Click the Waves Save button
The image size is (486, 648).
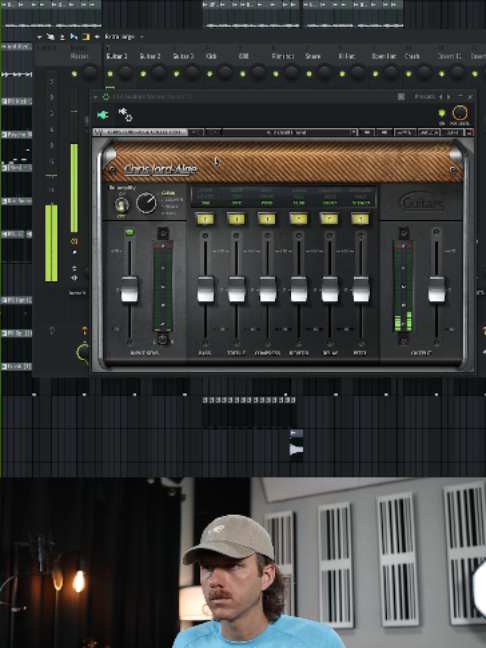(452, 132)
